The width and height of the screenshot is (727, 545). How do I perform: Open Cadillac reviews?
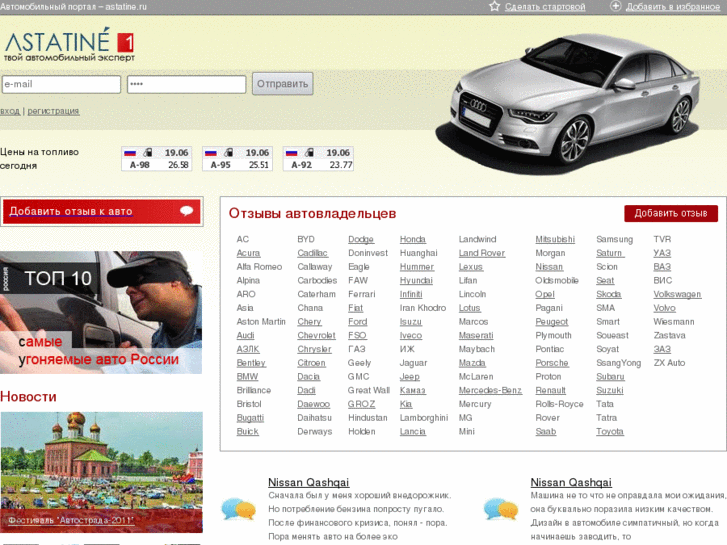click(312, 253)
